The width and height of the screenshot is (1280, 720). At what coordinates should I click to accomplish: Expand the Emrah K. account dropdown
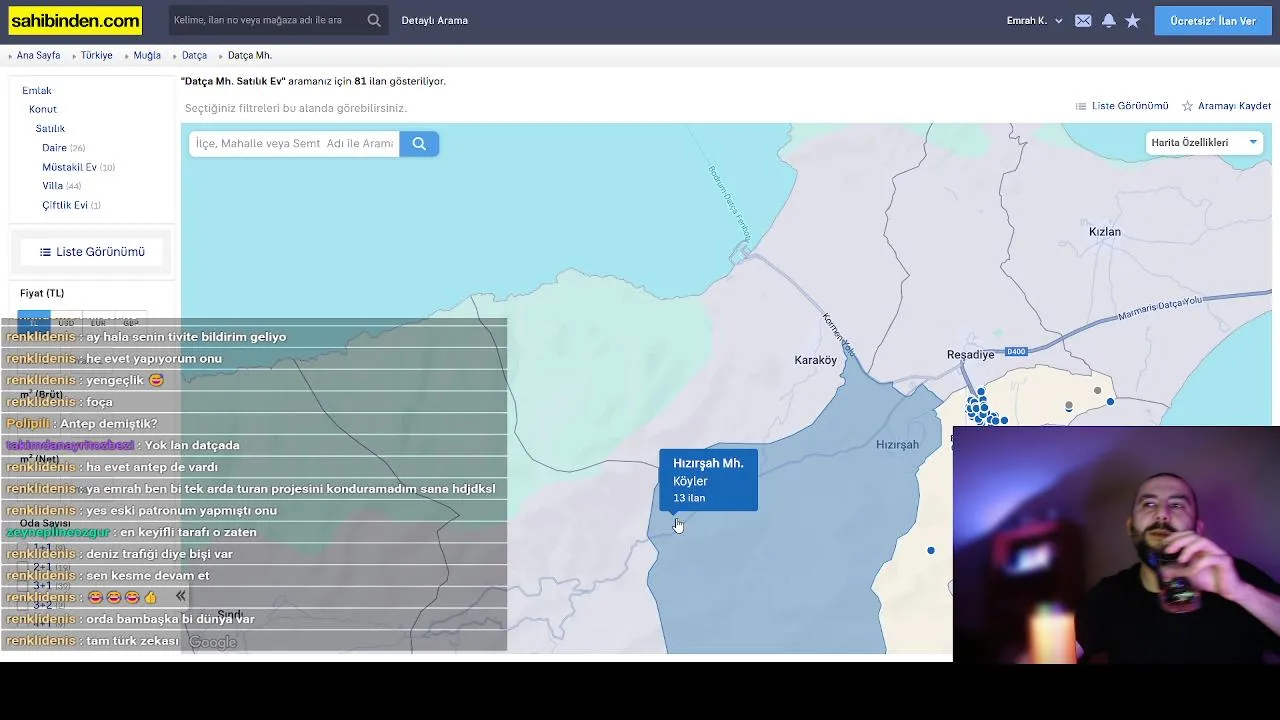(1034, 21)
